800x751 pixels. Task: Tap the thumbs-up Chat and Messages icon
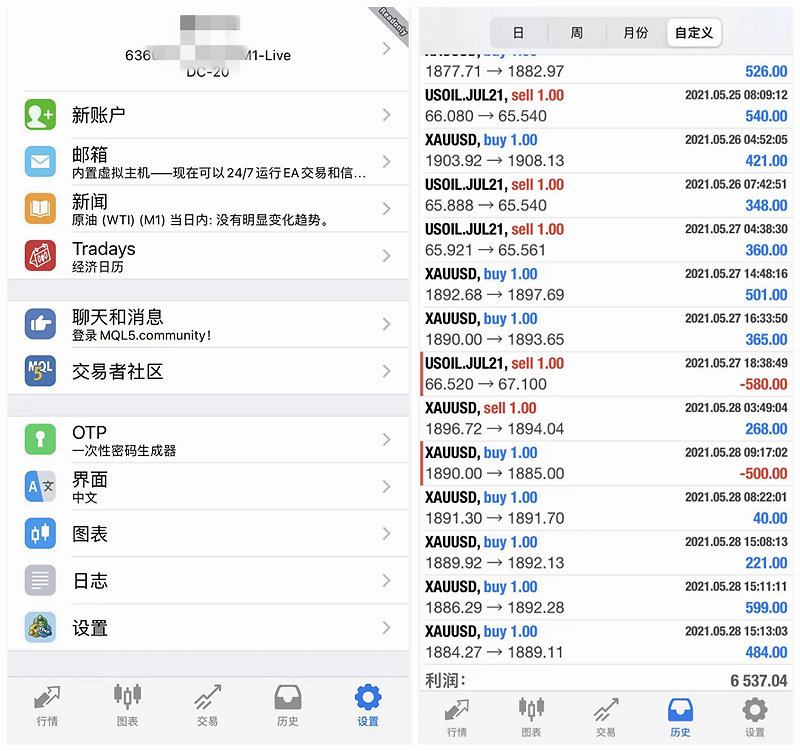tap(40, 324)
